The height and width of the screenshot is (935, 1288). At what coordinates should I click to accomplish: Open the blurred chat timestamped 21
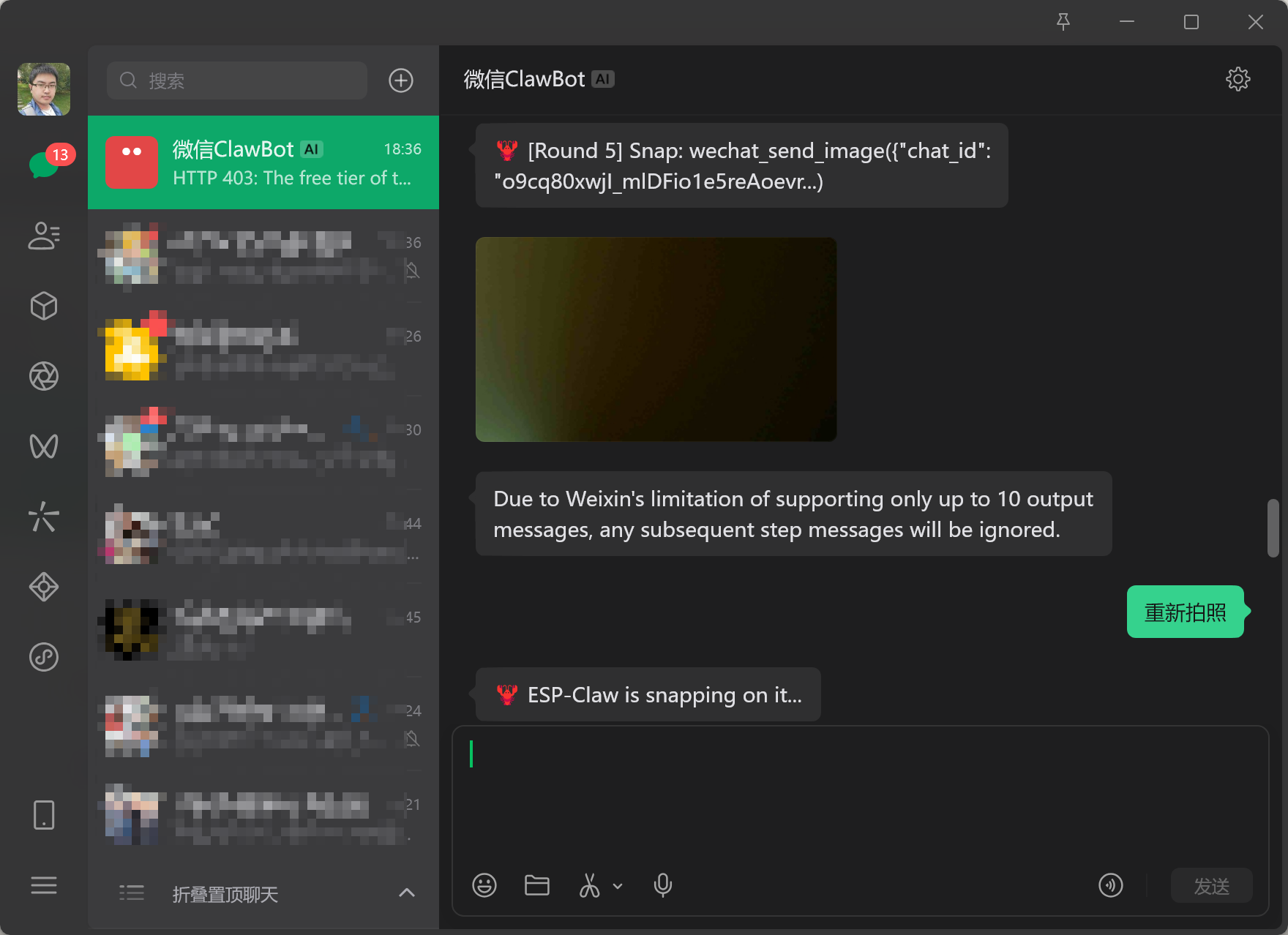[x=263, y=818]
